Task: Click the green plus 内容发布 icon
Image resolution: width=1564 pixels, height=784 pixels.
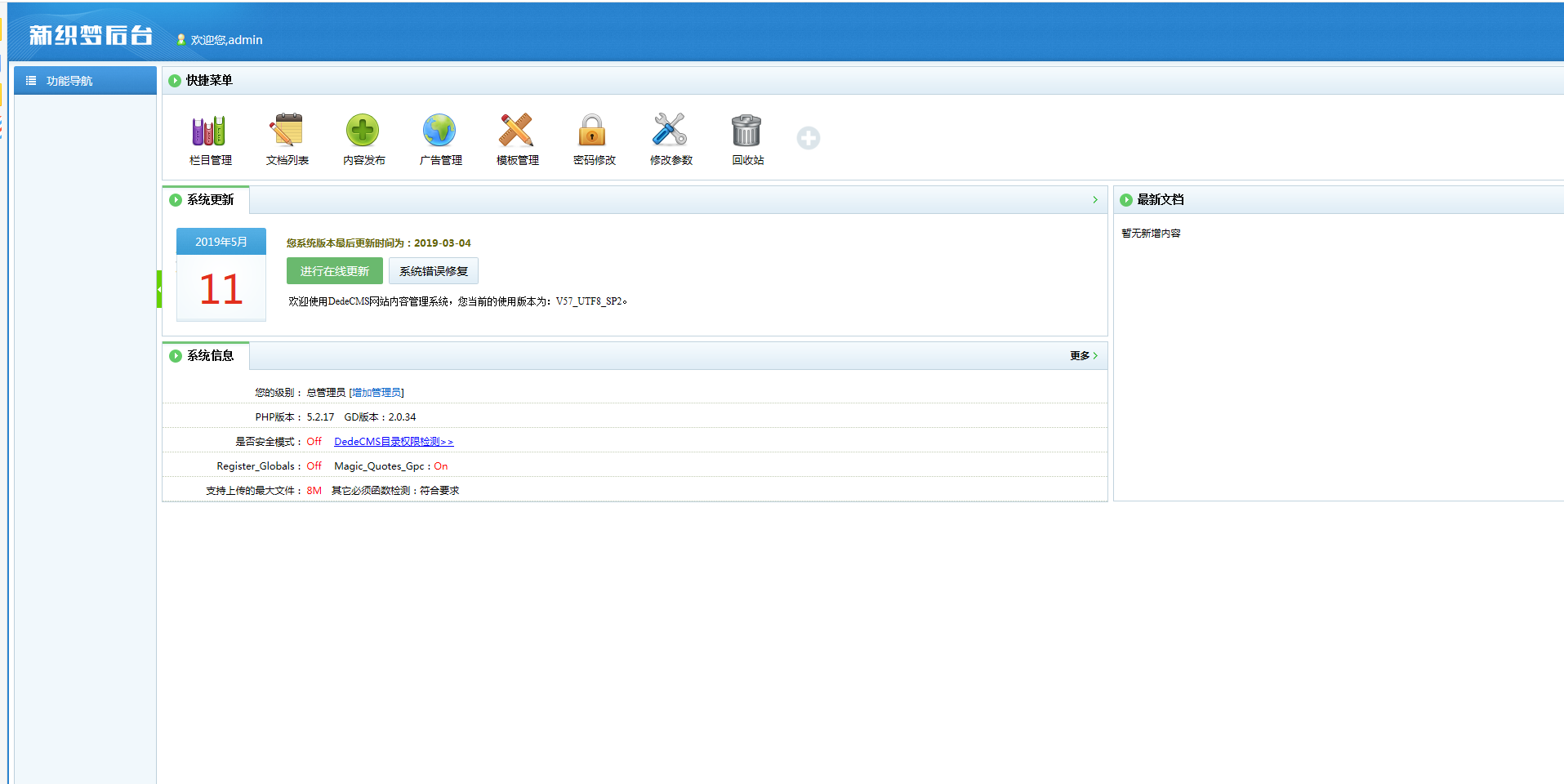Action: tap(363, 131)
